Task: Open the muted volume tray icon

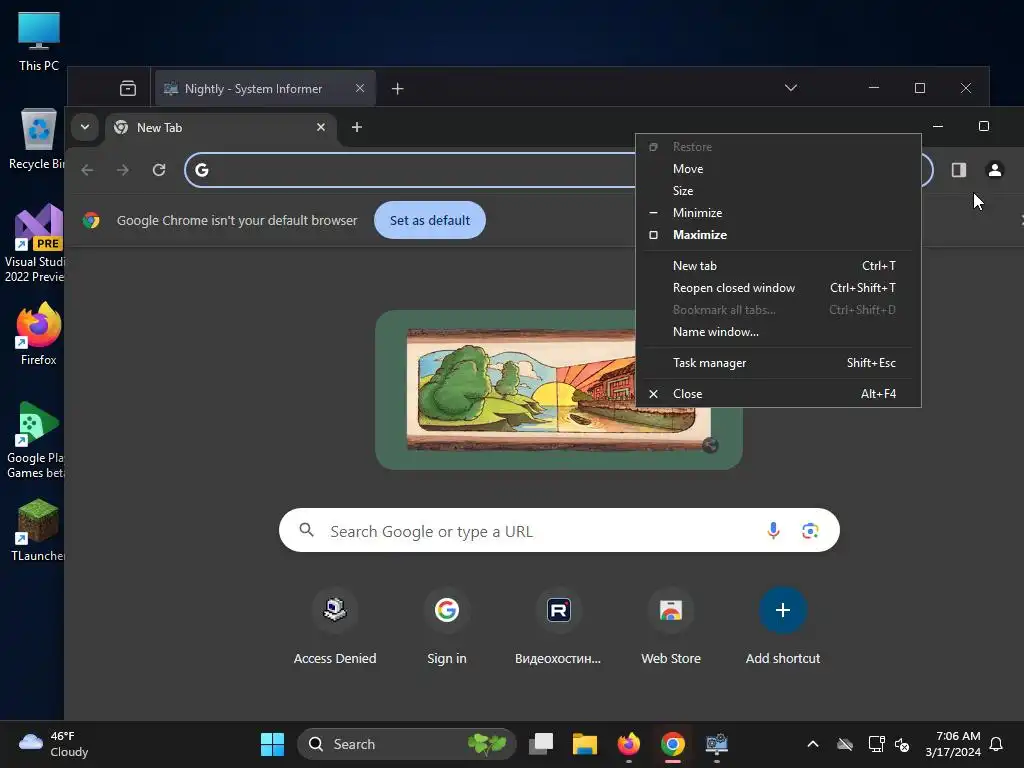Action: pos(902,744)
